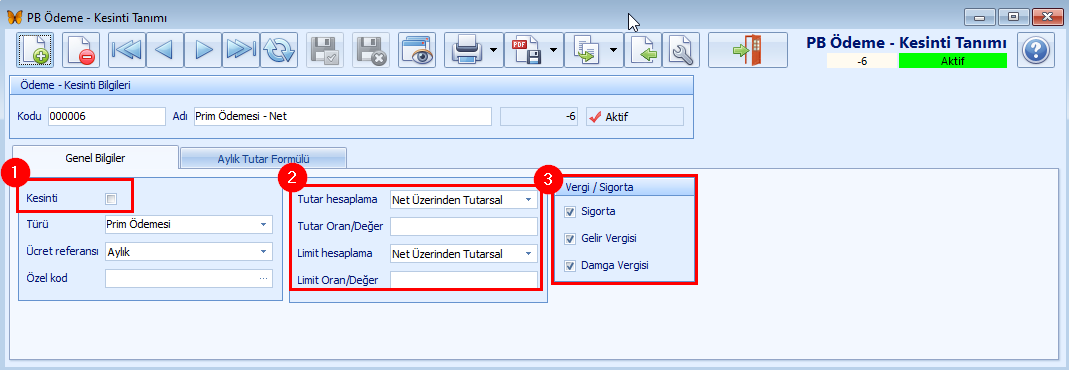Toggle the Kesinti checkbox
The image size is (1069, 370).
[110, 198]
